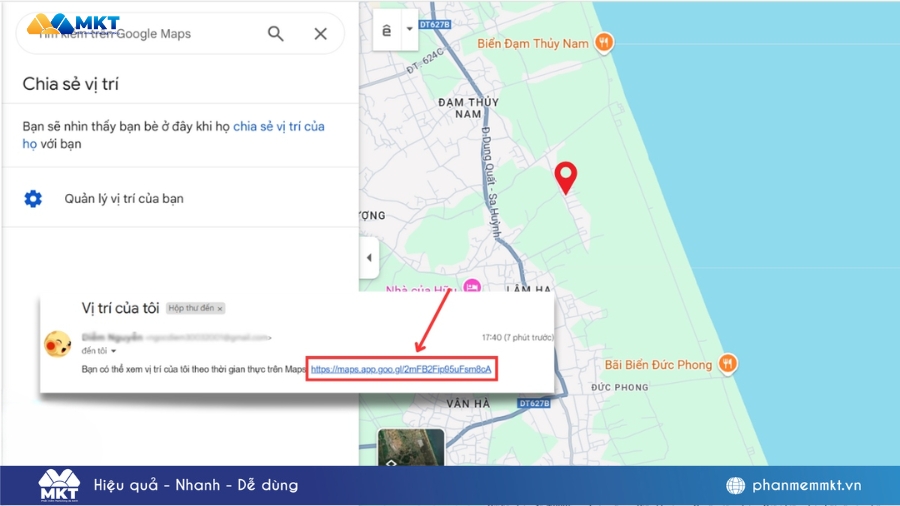Viewport: 900px width, 506px height.
Task: Collapse the side panel arrow
Action: pos(369,258)
